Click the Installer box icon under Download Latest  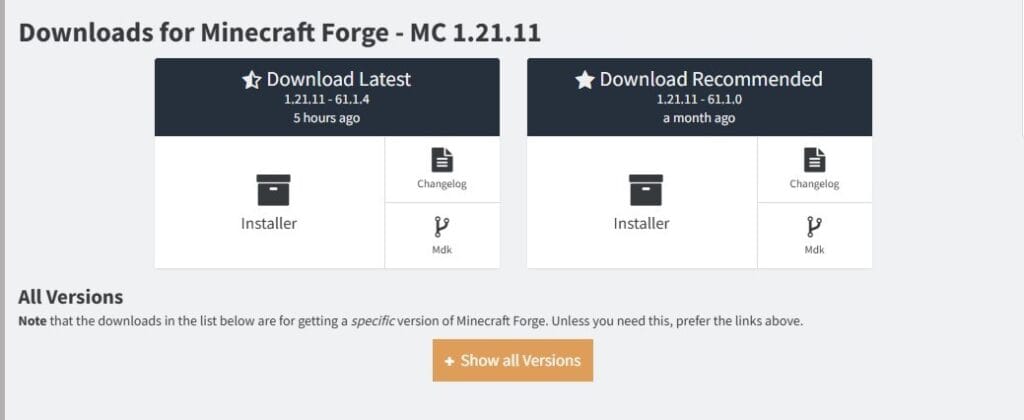point(273,188)
